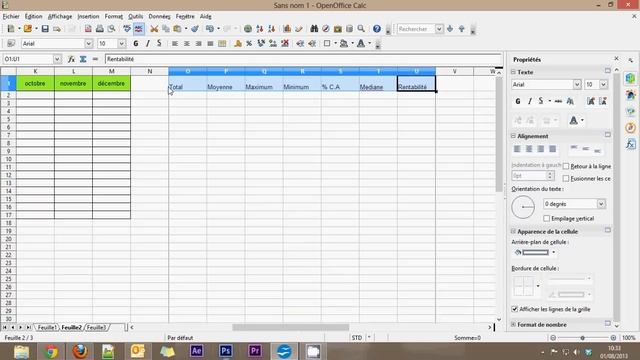Select row 18 header
Viewport: 640px width, 360px height.
(x=8, y=223)
